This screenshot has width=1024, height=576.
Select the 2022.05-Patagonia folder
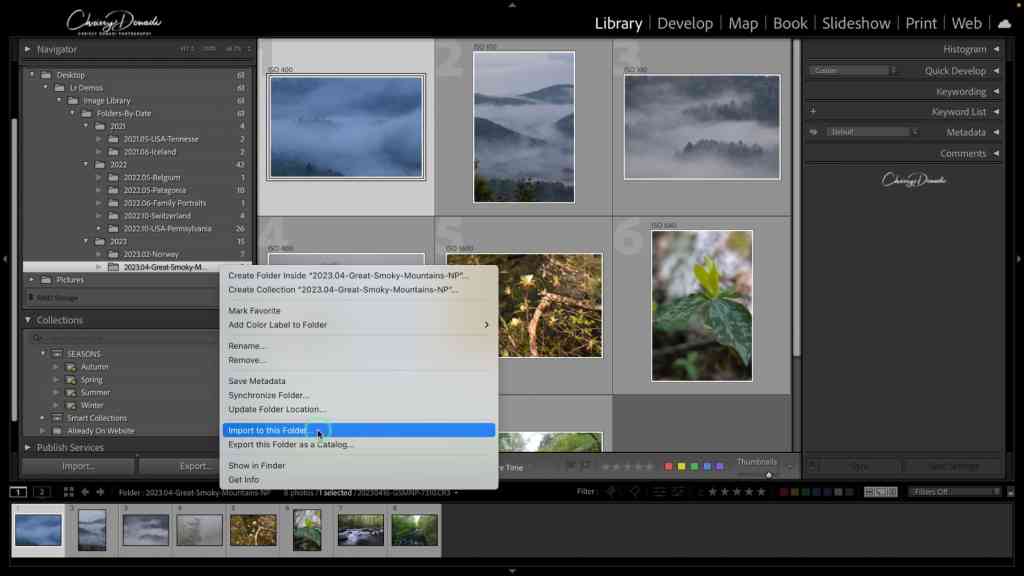pos(155,190)
